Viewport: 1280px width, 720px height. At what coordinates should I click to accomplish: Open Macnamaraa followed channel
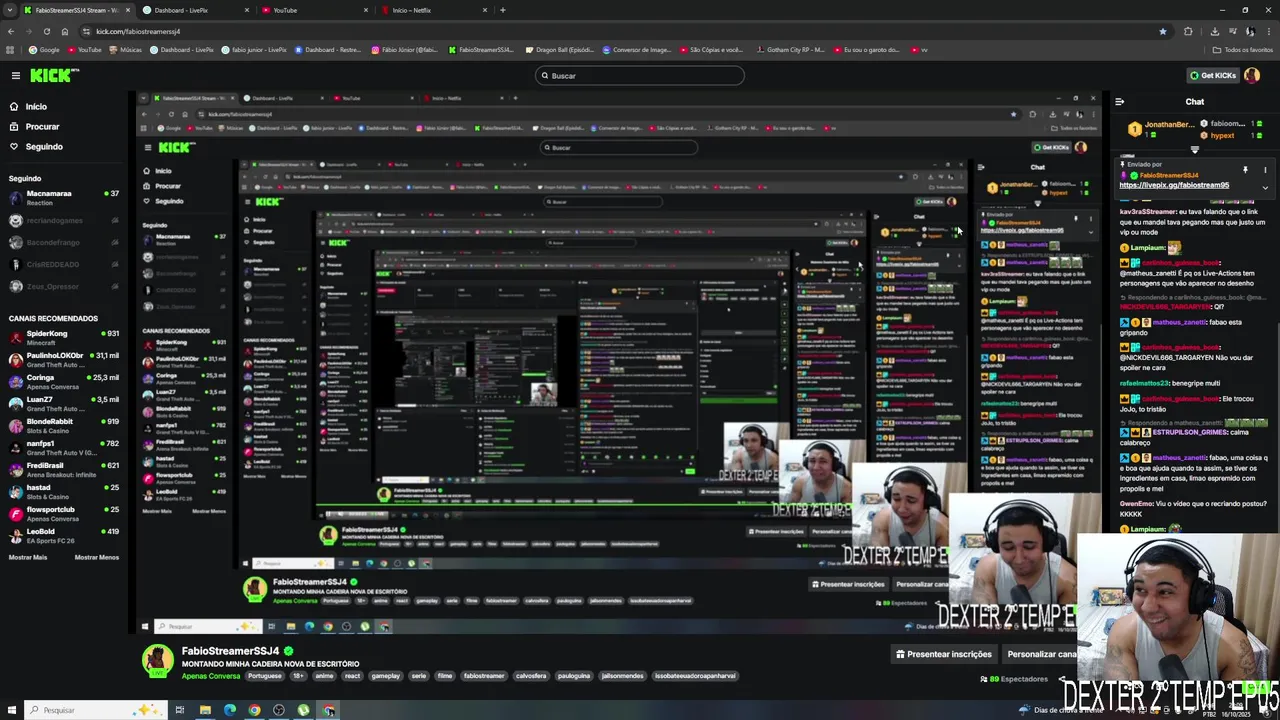click(64, 196)
